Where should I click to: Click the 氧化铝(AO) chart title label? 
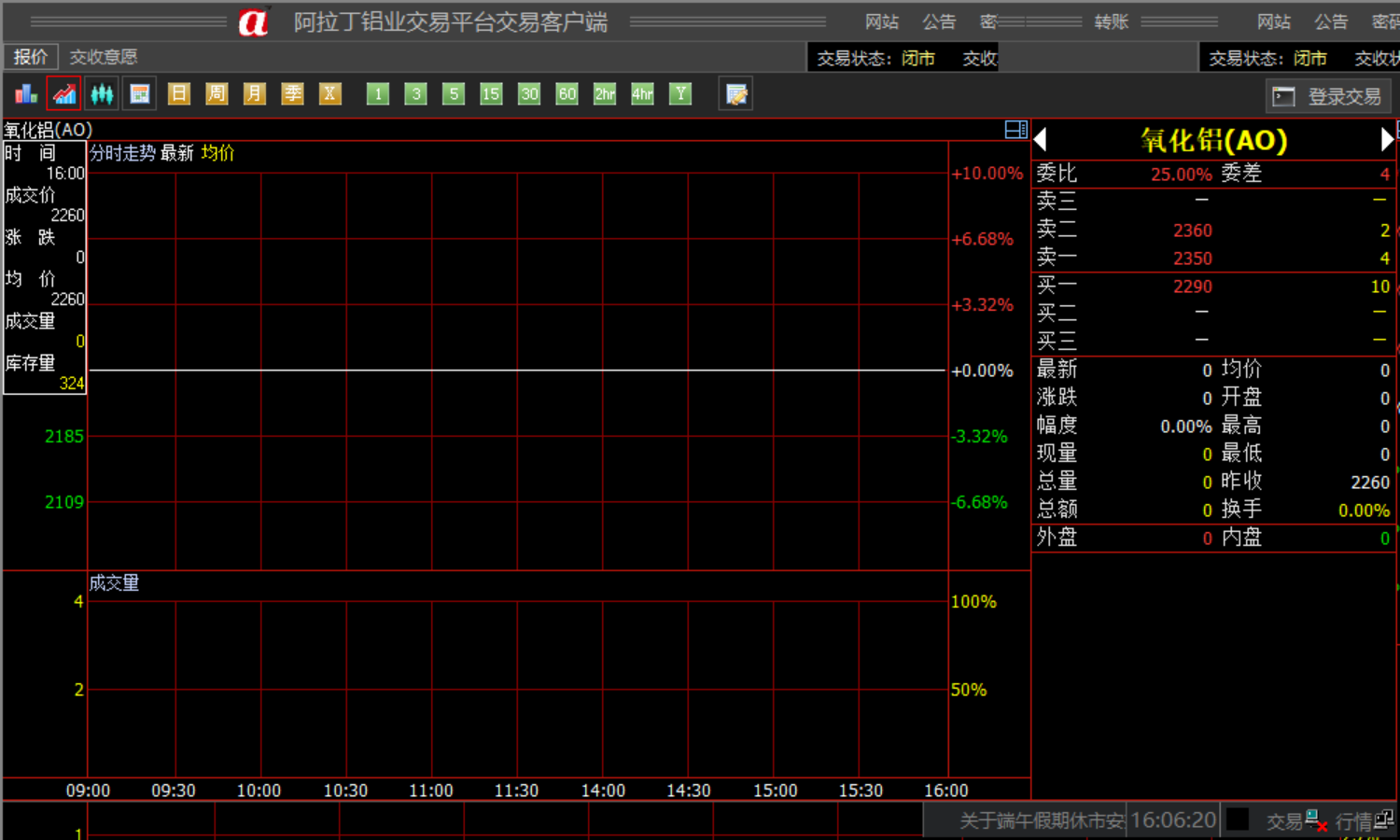click(x=48, y=130)
